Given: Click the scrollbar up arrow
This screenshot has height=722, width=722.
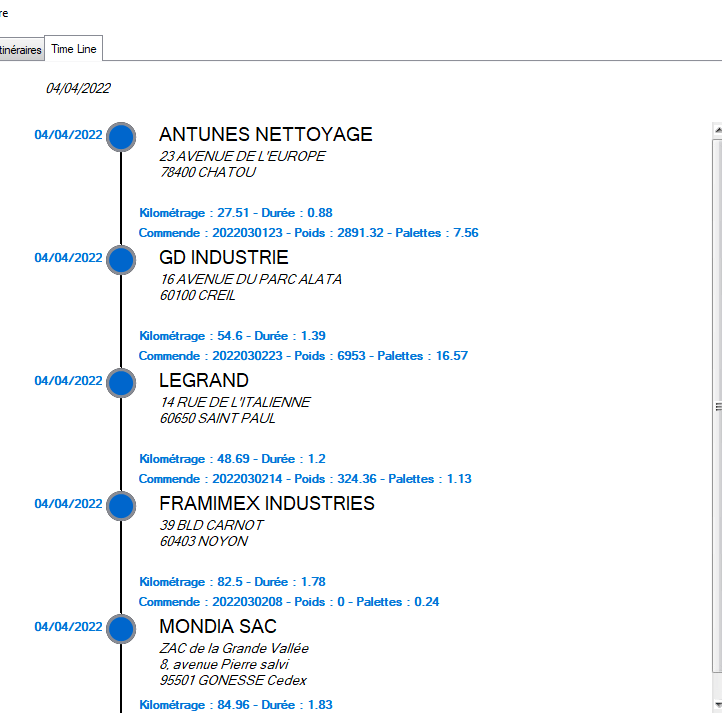Looking at the screenshot, I should tap(716, 130).
